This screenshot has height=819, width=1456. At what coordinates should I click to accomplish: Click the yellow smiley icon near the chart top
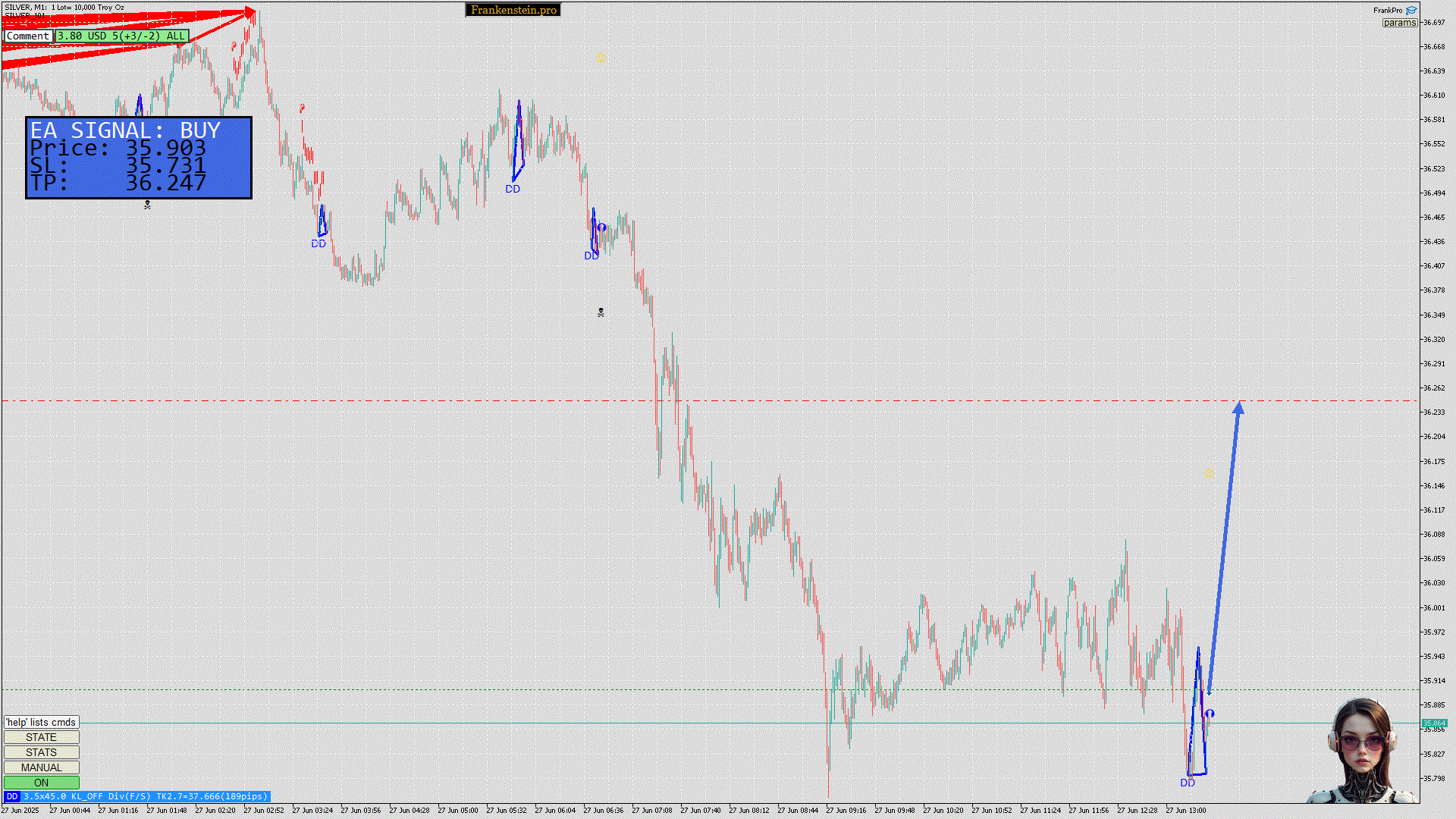click(x=601, y=57)
